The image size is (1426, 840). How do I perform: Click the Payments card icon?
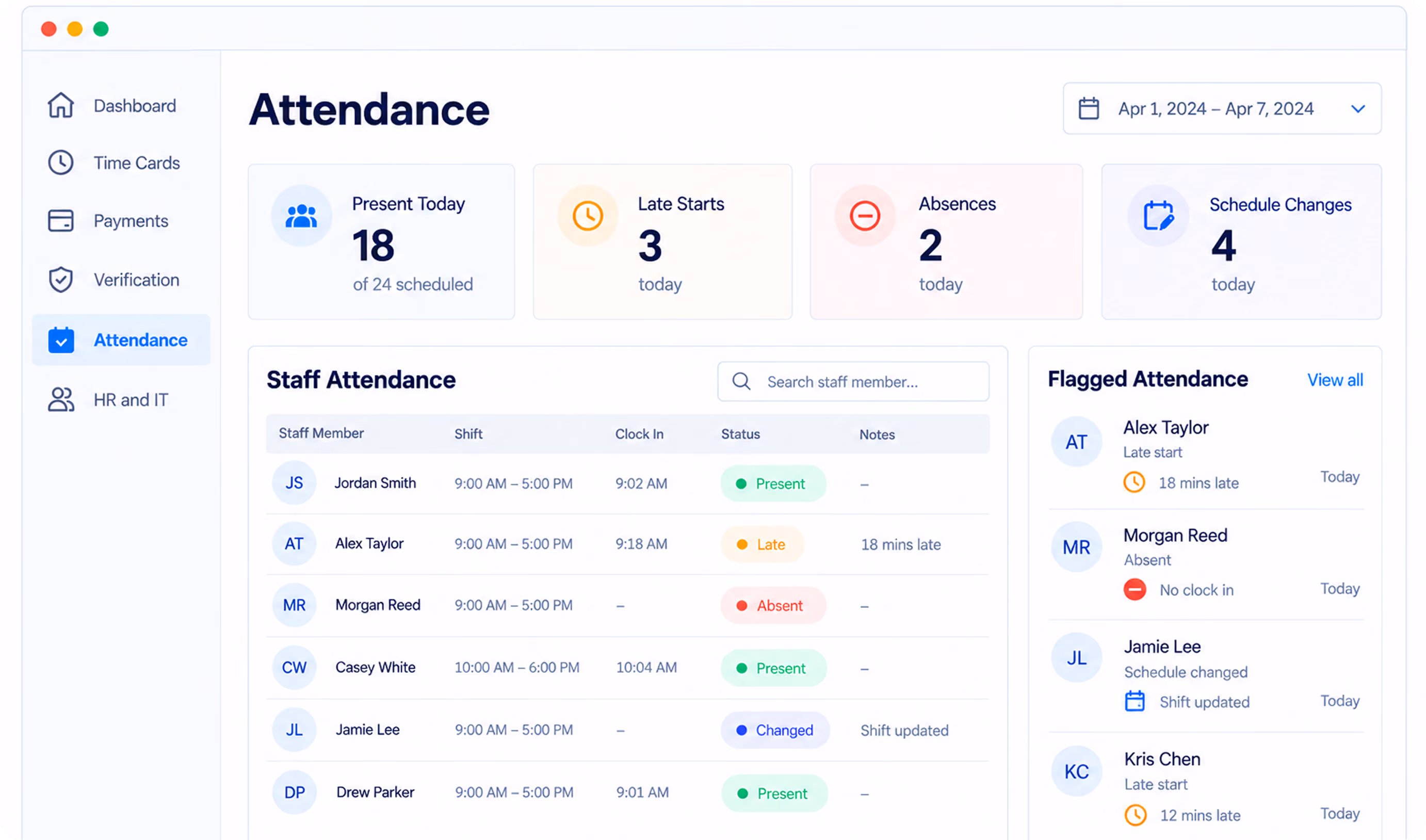click(60, 221)
